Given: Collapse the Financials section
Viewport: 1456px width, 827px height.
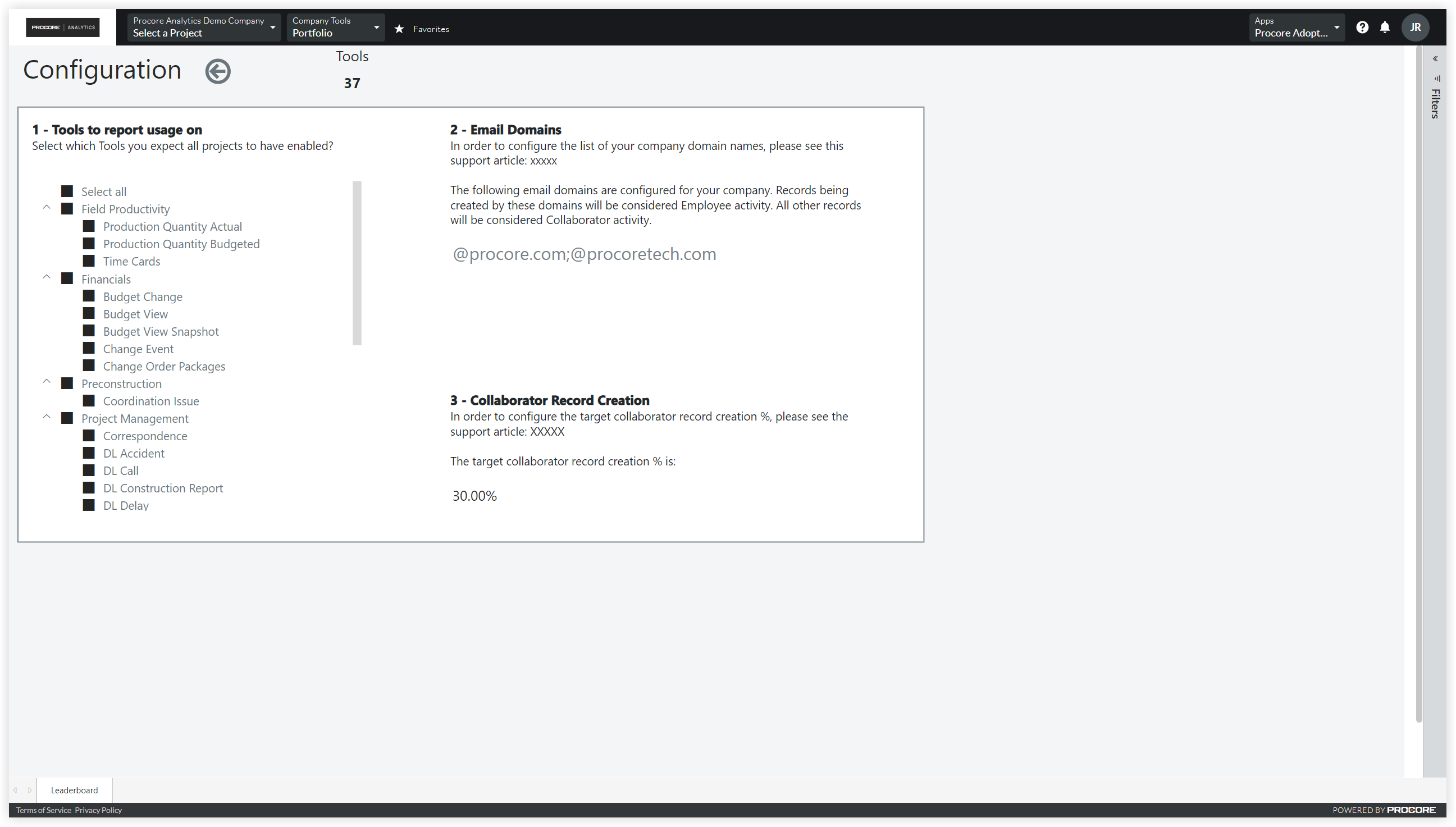Looking at the screenshot, I should coord(47,277).
